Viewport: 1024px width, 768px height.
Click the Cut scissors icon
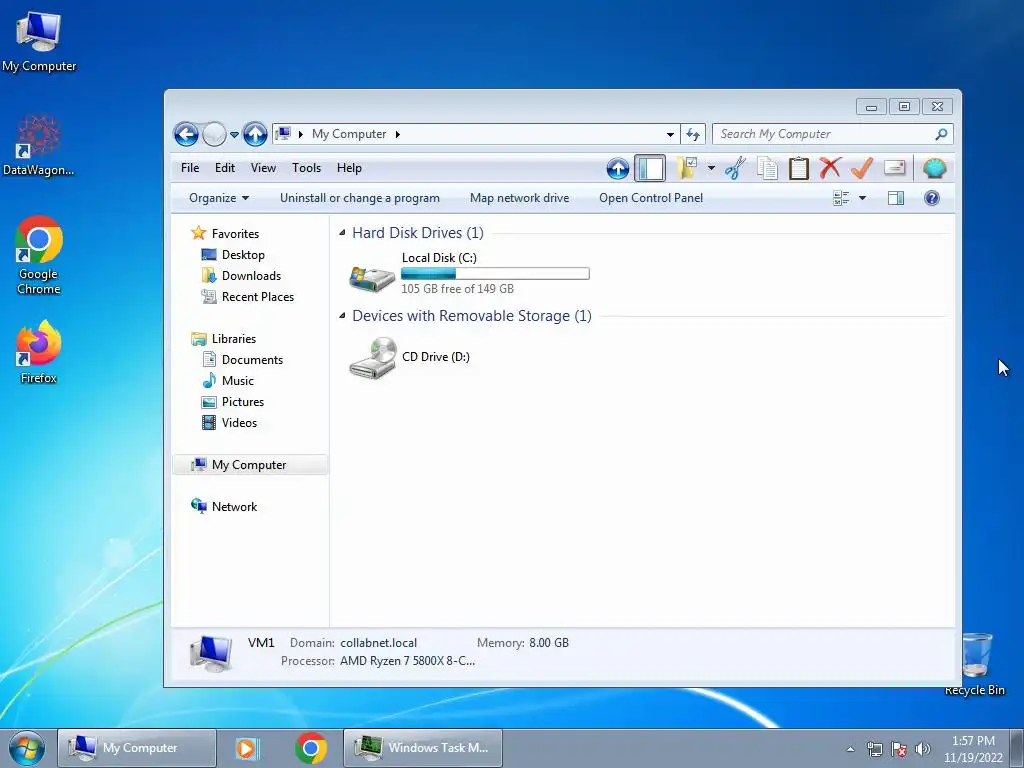coord(735,168)
